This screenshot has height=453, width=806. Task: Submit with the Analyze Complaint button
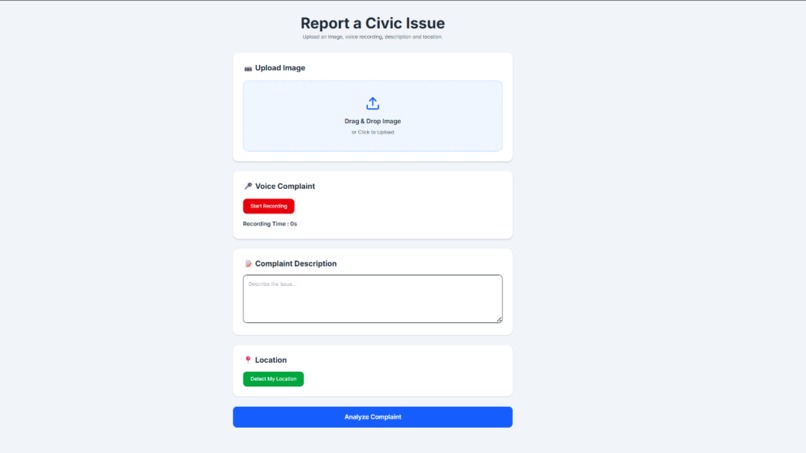click(373, 417)
